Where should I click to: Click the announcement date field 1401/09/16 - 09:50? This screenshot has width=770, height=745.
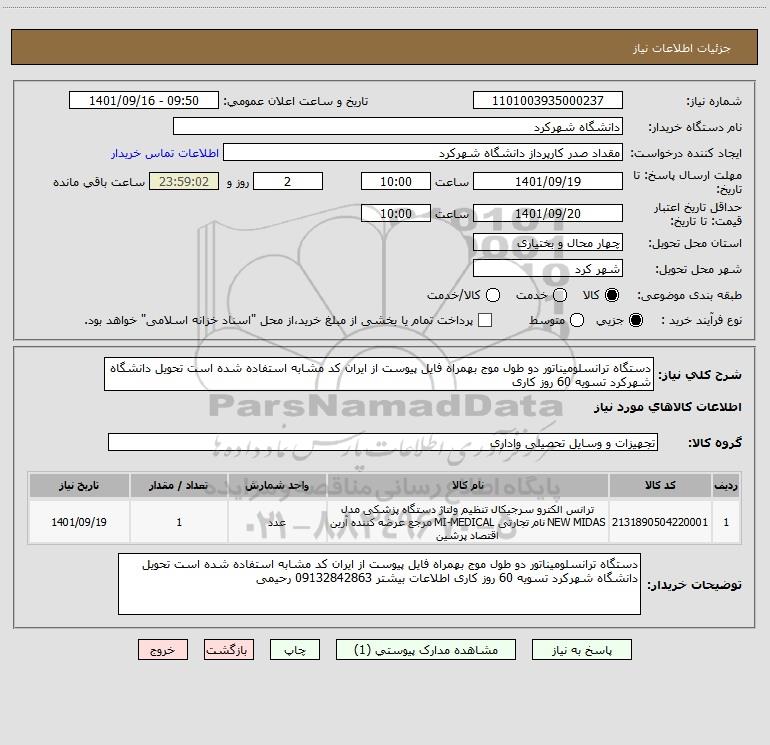(x=144, y=101)
